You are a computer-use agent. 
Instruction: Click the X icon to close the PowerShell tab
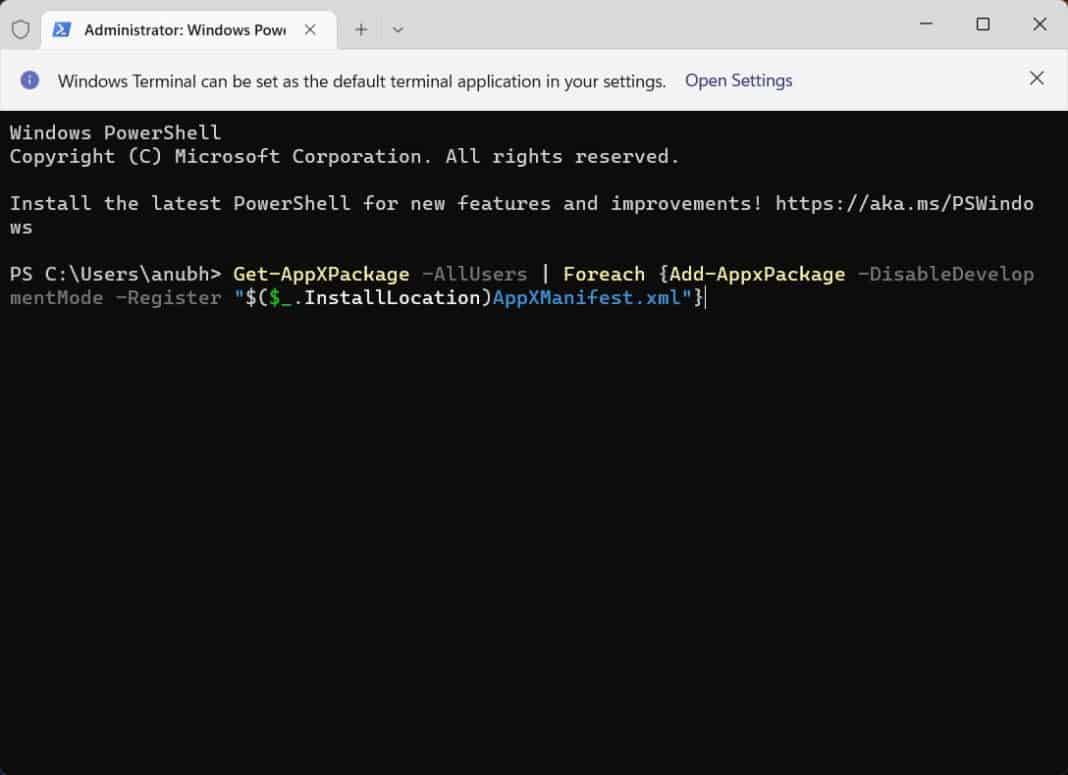pyautogui.click(x=310, y=29)
